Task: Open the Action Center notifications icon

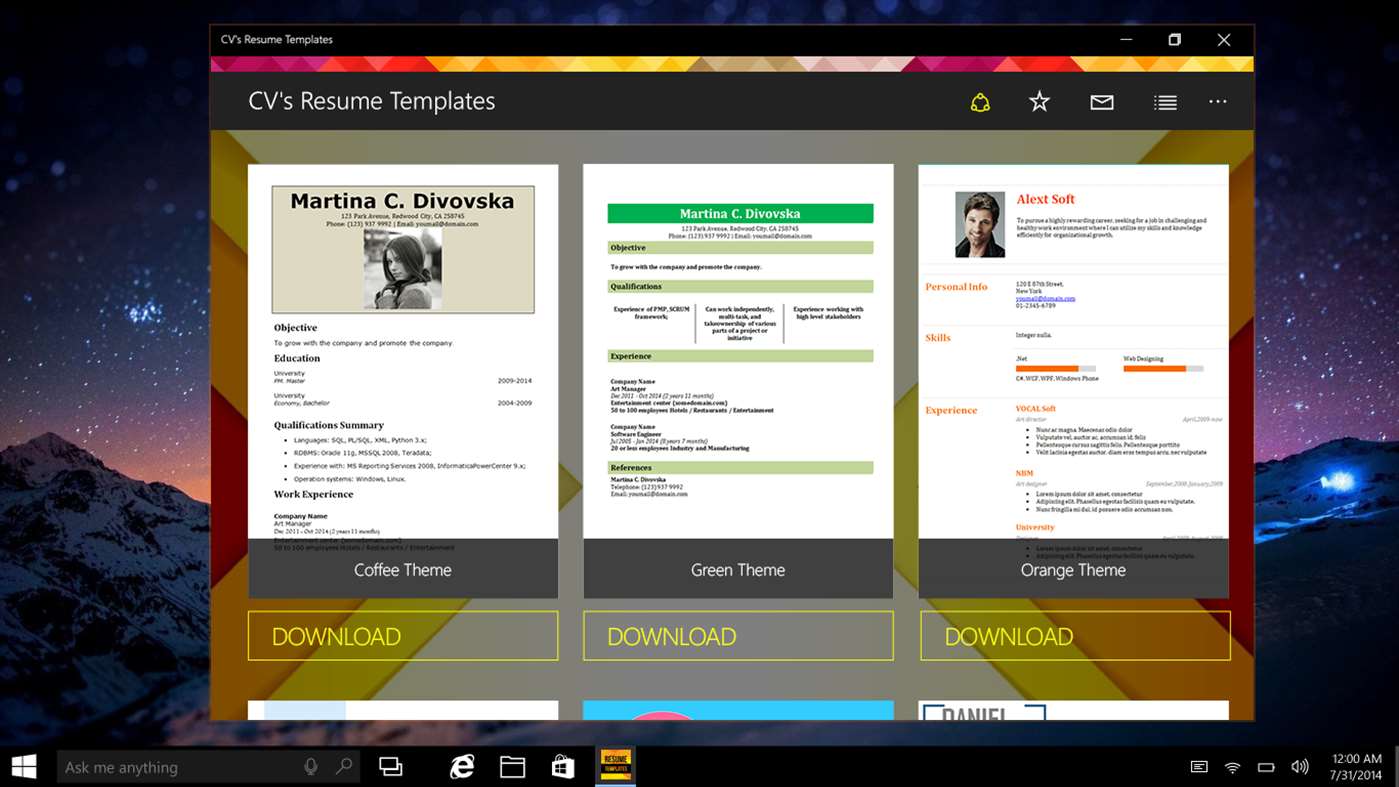Action: [1199, 767]
